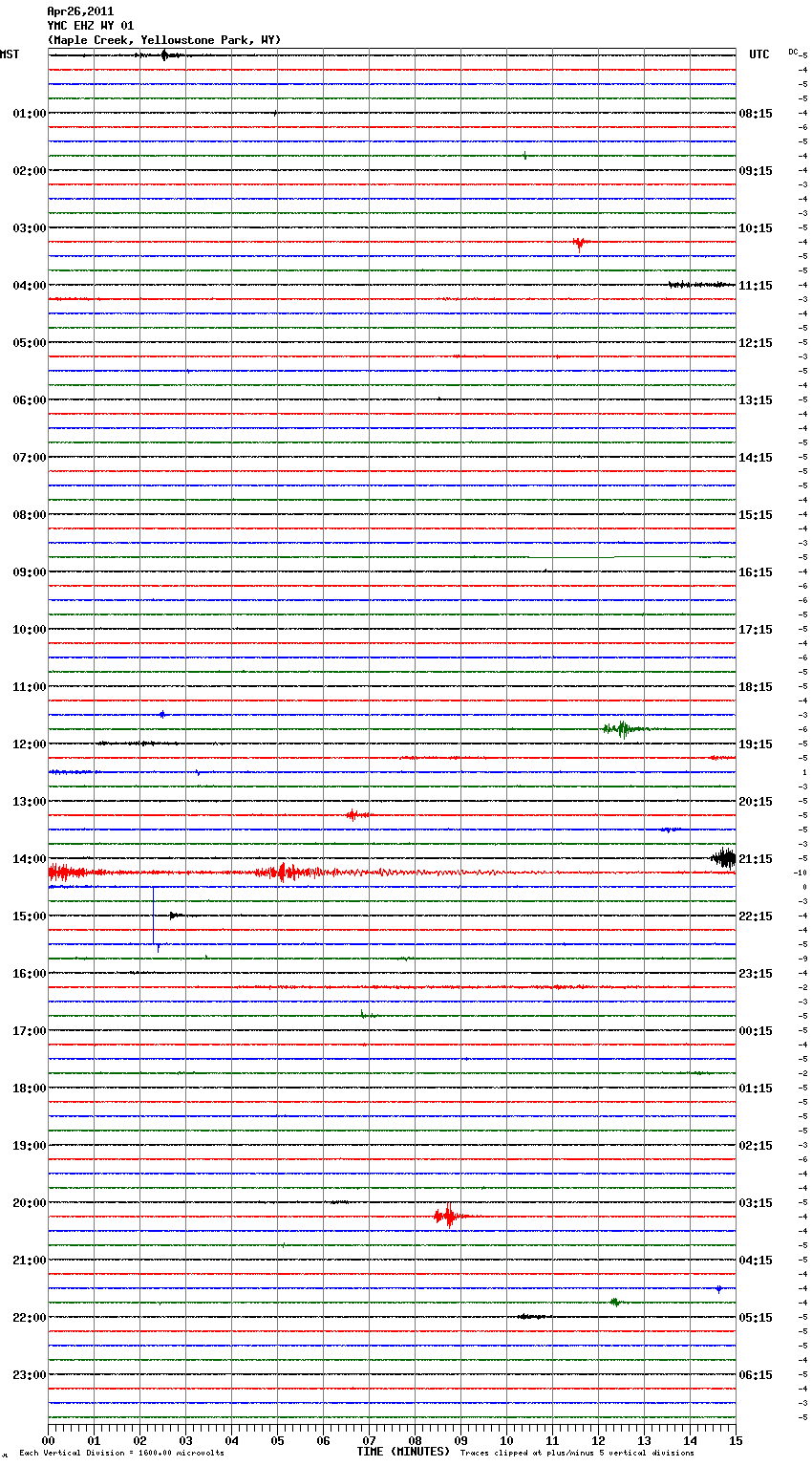The height and width of the screenshot is (1466, 812).
Task: Select the 06:00 MST row label
Action: pos(30,400)
